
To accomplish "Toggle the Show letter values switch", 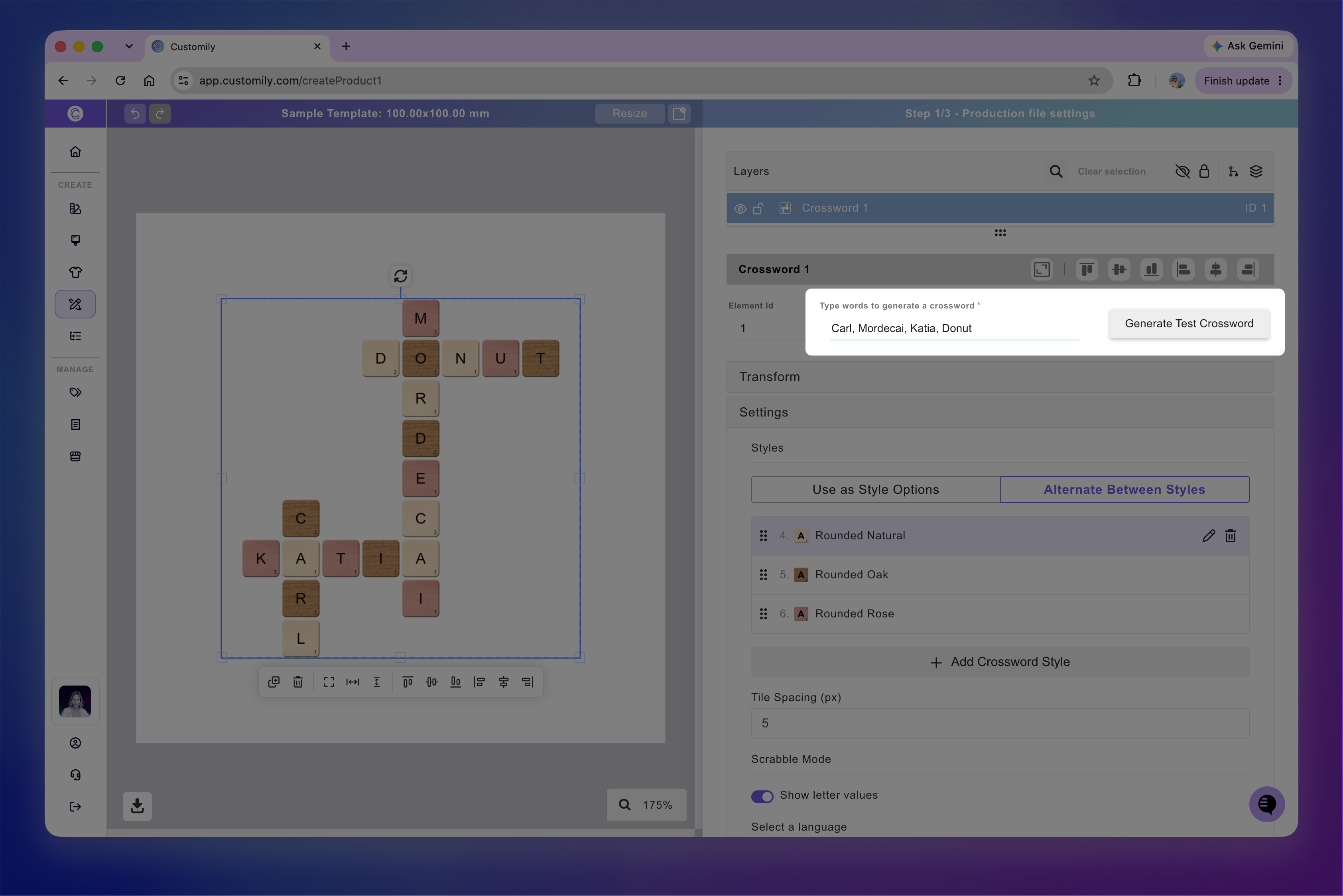I will pos(762,796).
